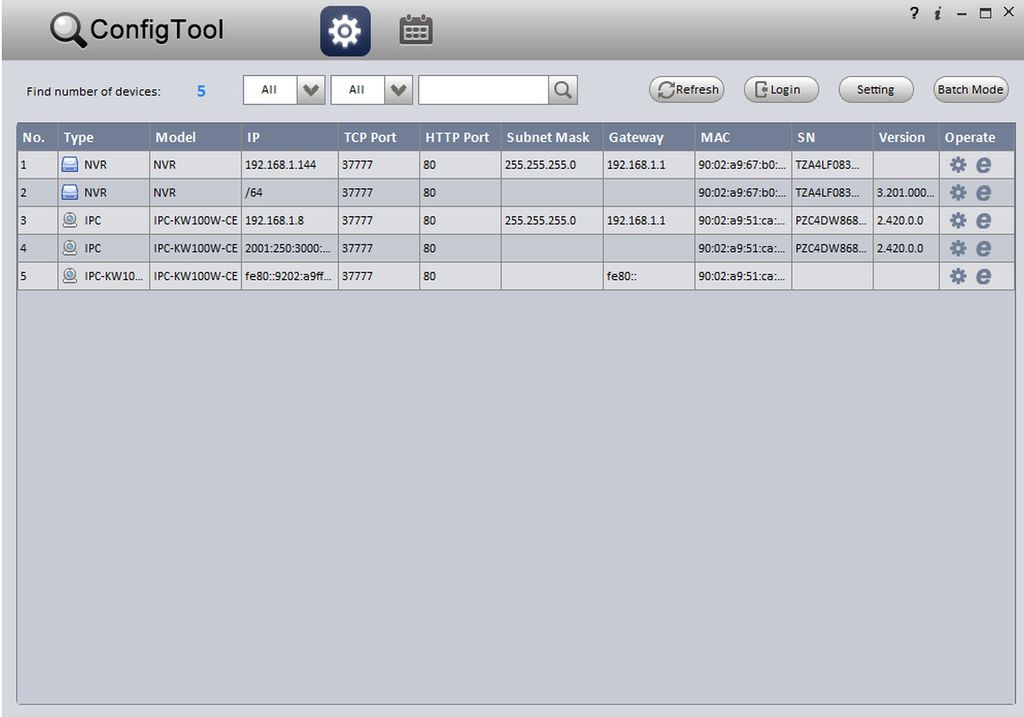
Task: Open the Setting button
Action: (x=876, y=89)
